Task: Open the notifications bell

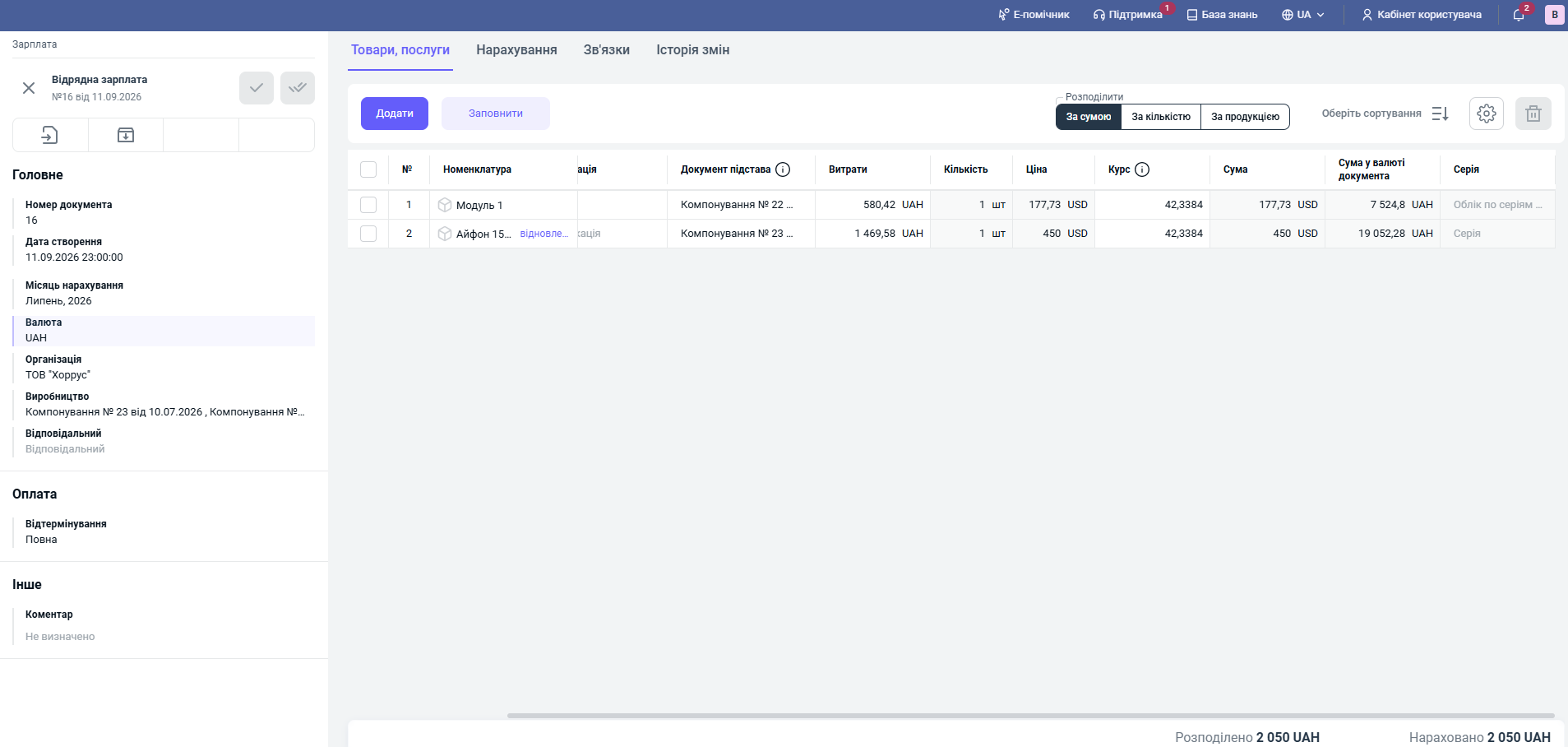Action: pyautogui.click(x=1519, y=15)
